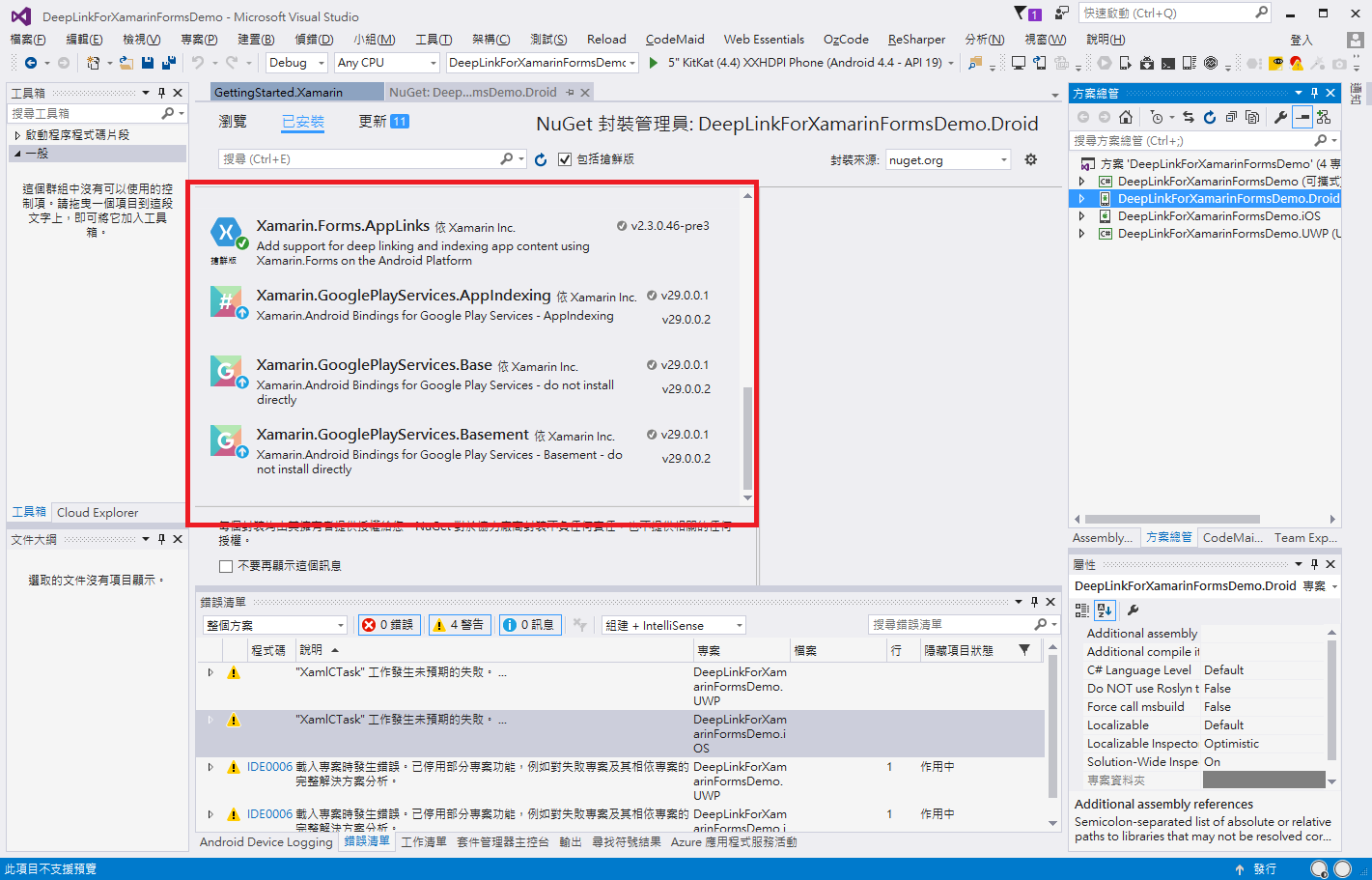Save current file with single floppy icon
The width and height of the screenshot is (1372, 880).
148,63
